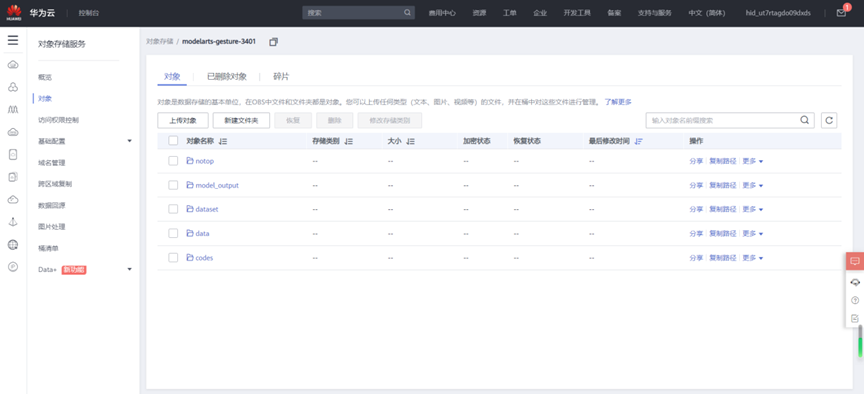The width and height of the screenshot is (864, 394).
Task: Click the red feedback chat icon on the right edge
Action: pyautogui.click(x=855, y=261)
